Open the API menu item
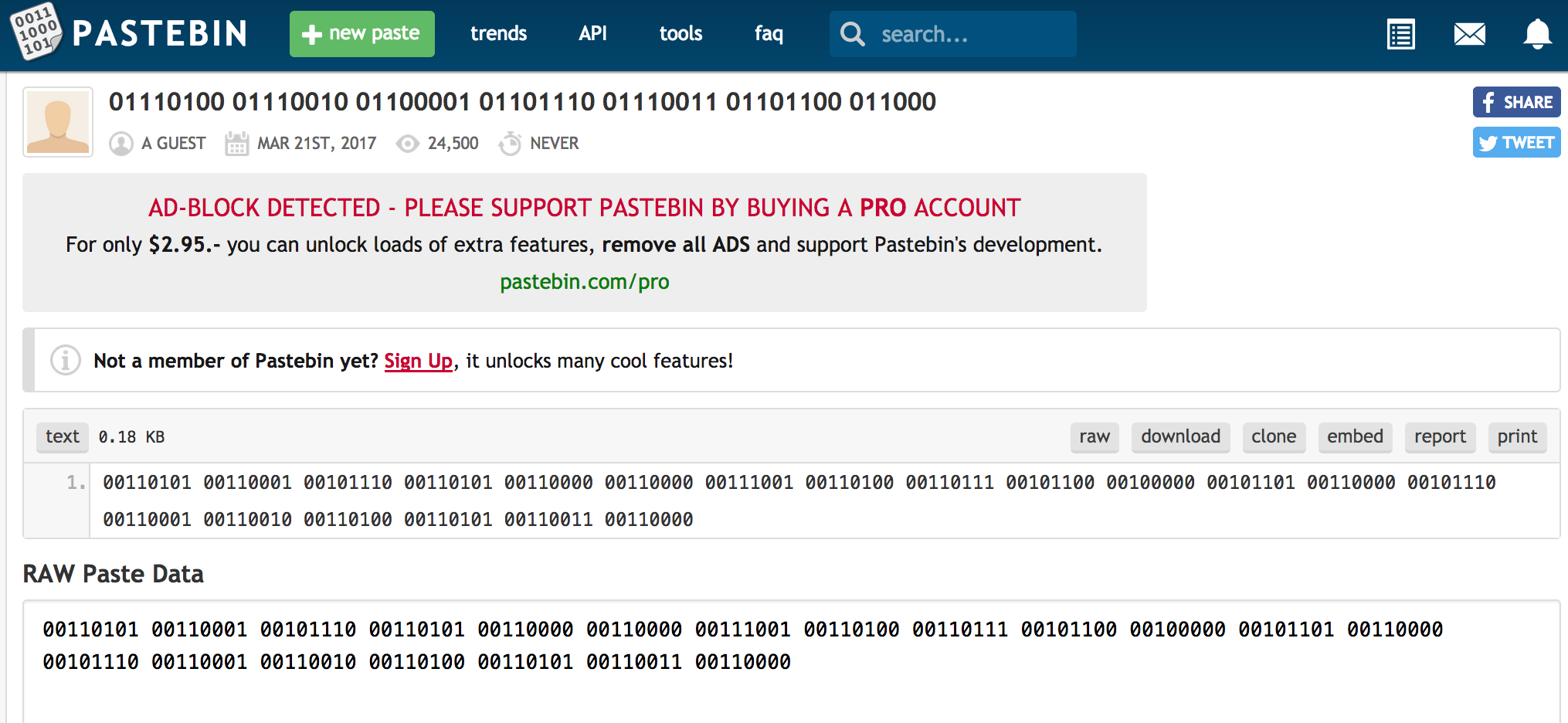Viewport: 1568px width, 723px height. click(x=592, y=33)
